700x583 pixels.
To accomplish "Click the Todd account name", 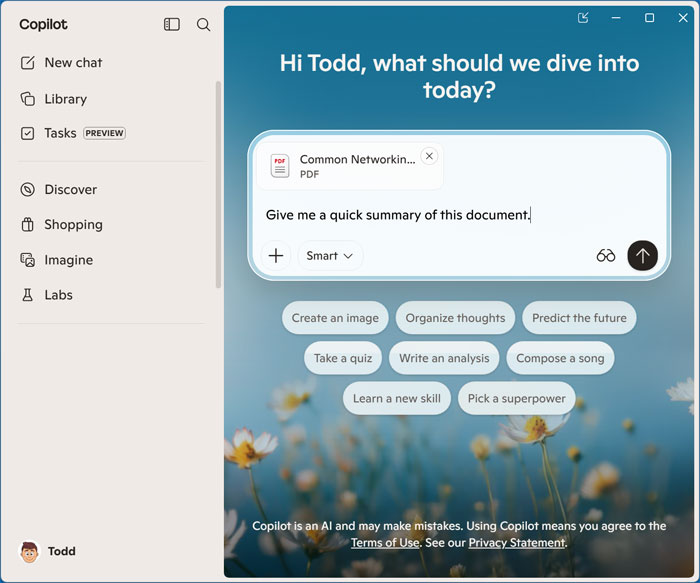I will 62,552.
